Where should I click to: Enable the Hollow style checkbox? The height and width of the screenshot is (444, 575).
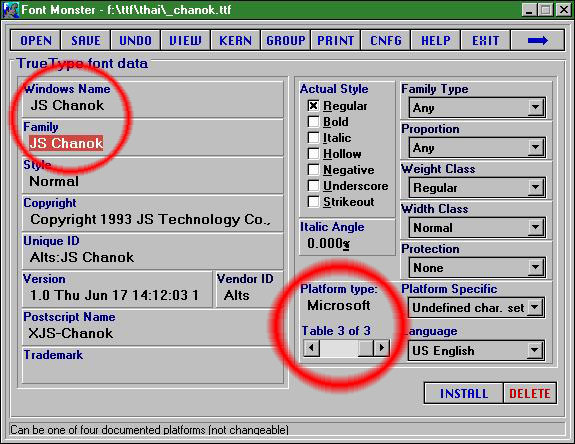(x=313, y=154)
